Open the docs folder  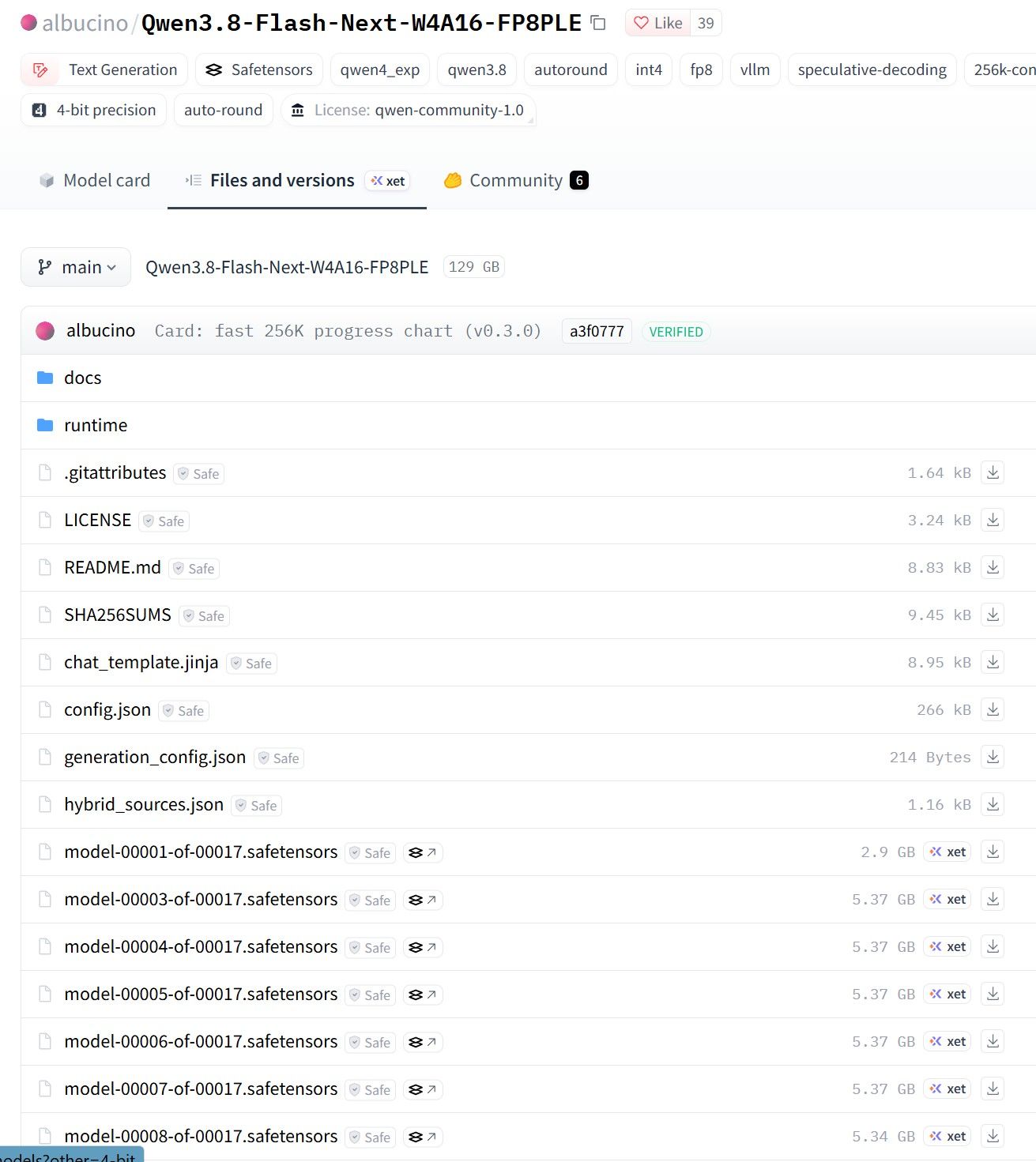tap(82, 378)
